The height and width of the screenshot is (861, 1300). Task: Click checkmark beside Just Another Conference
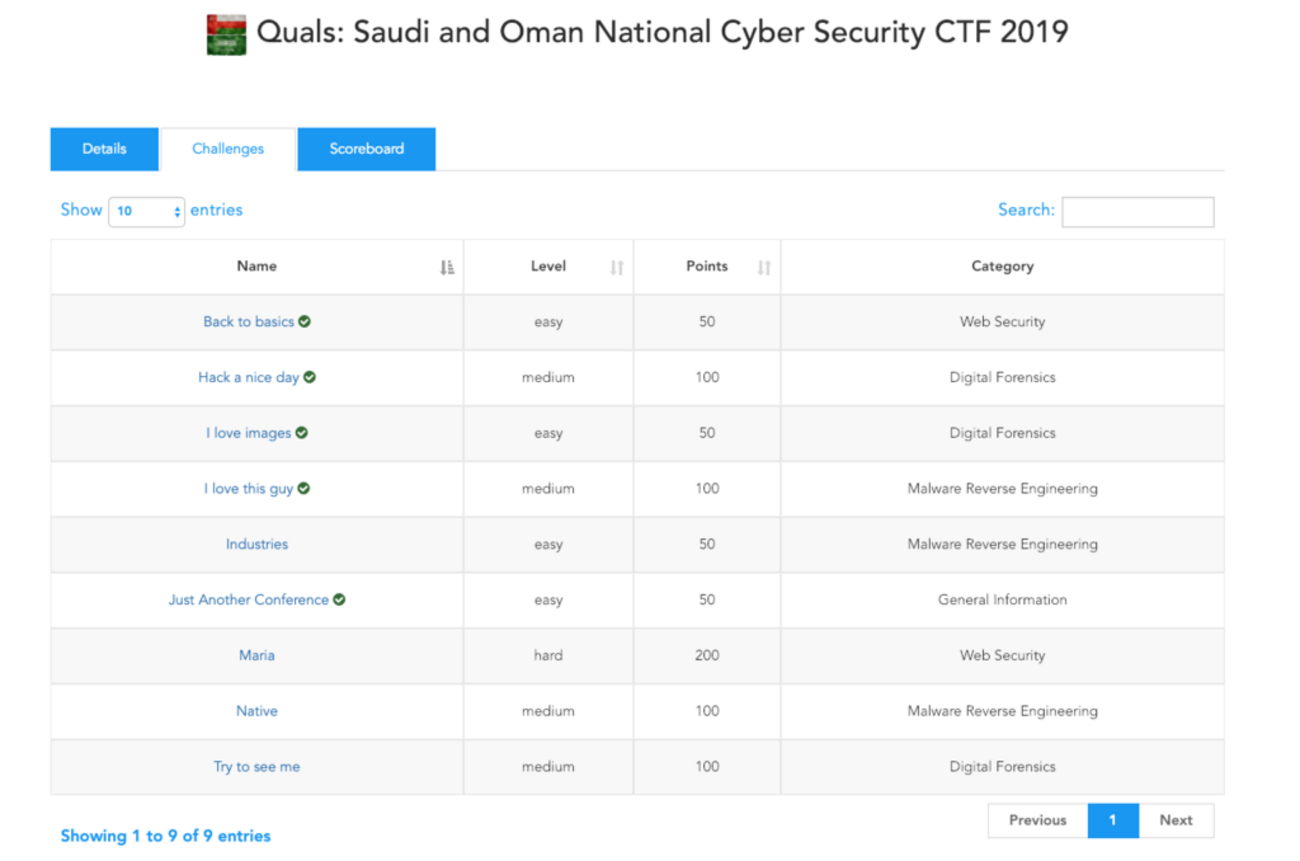click(x=339, y=600)
